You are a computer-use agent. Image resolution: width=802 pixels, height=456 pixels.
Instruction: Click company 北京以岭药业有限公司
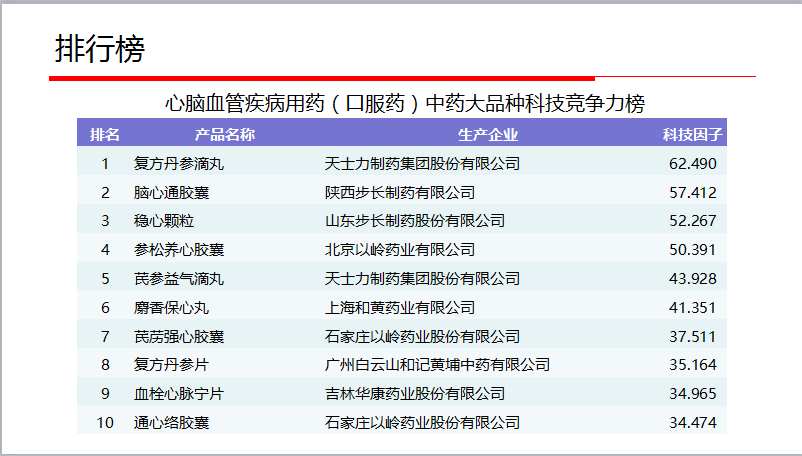(400, 249)
